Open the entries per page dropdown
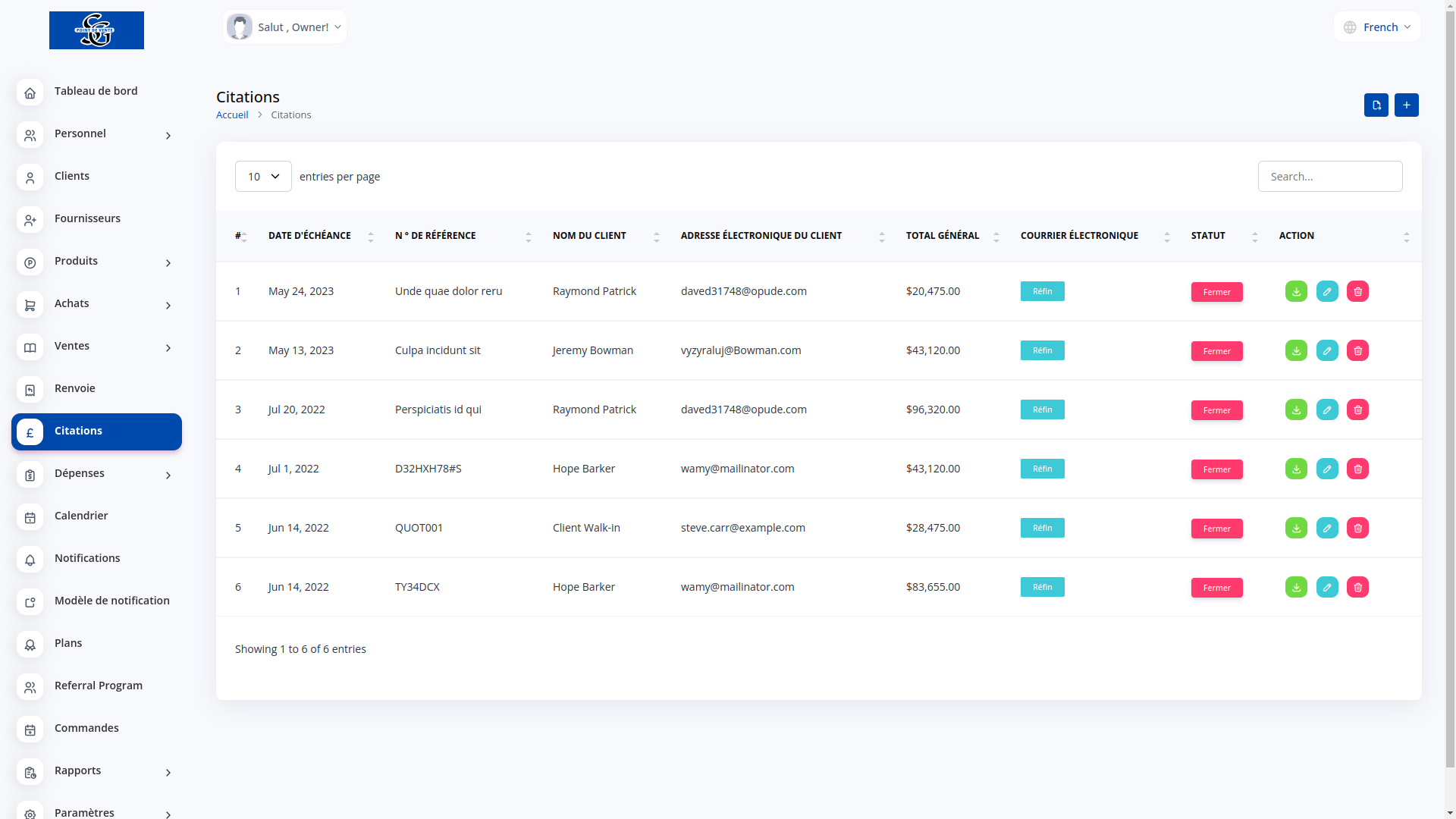The width and height of the screenshot is (1456, 819). (x=263, y=176)
